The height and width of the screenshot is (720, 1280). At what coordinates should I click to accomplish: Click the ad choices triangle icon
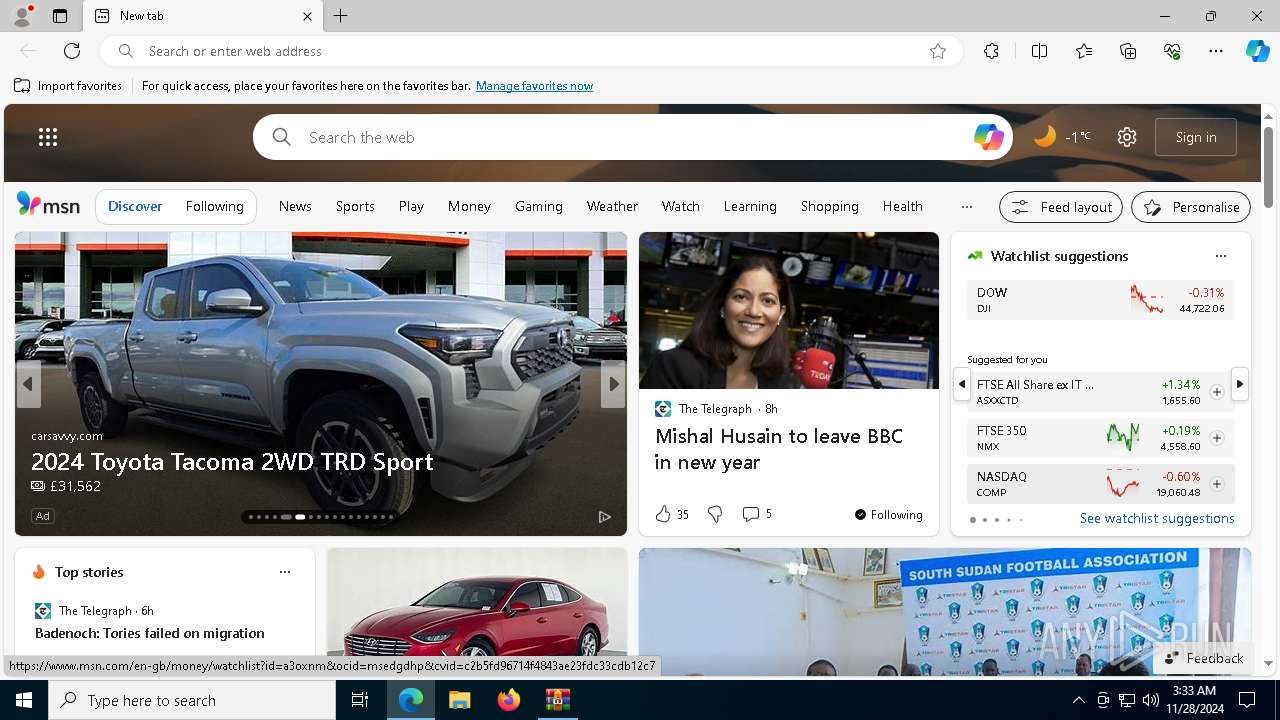[x=605, y=516]
